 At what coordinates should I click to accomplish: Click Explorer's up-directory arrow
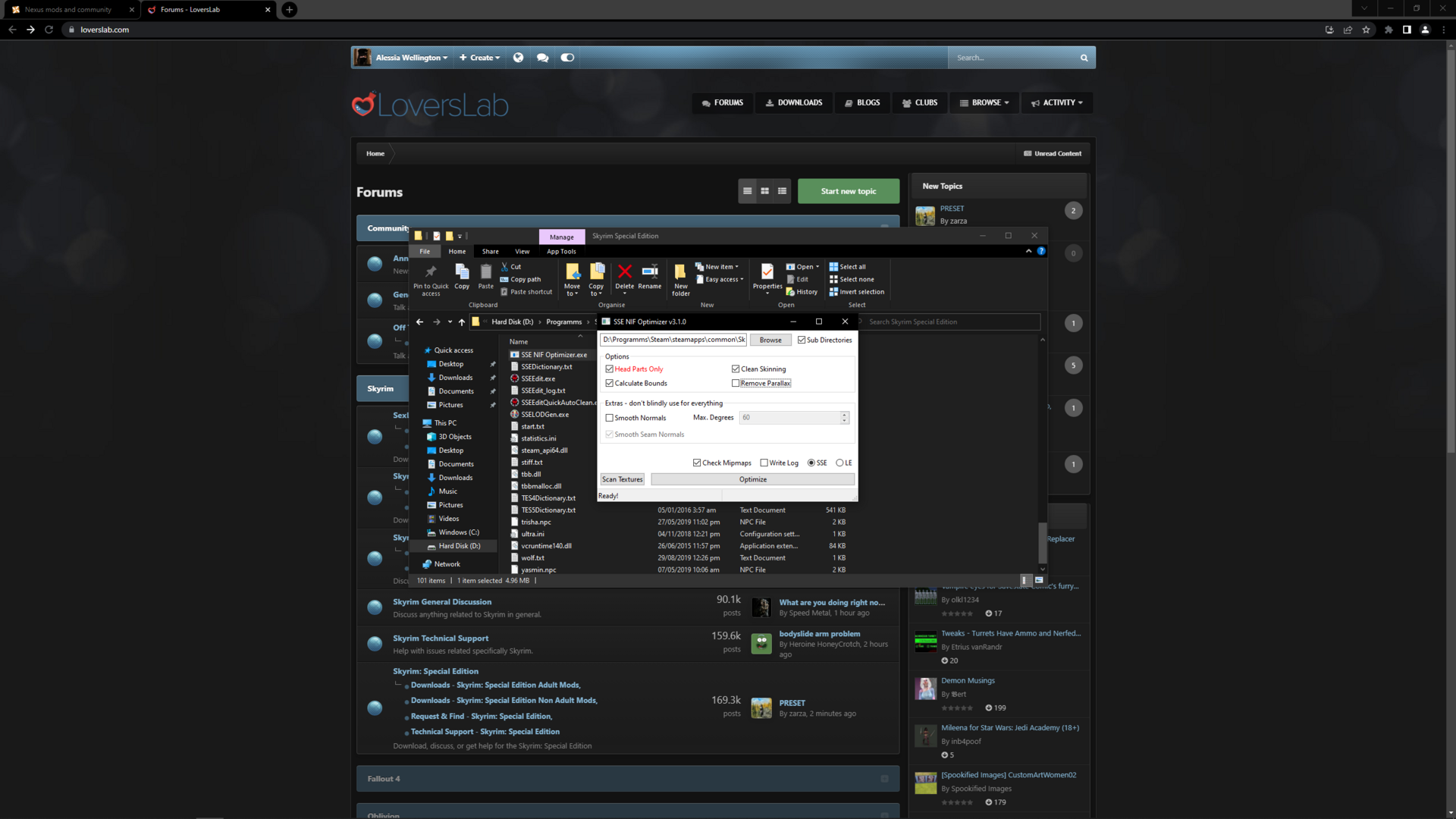click(461, 322)
